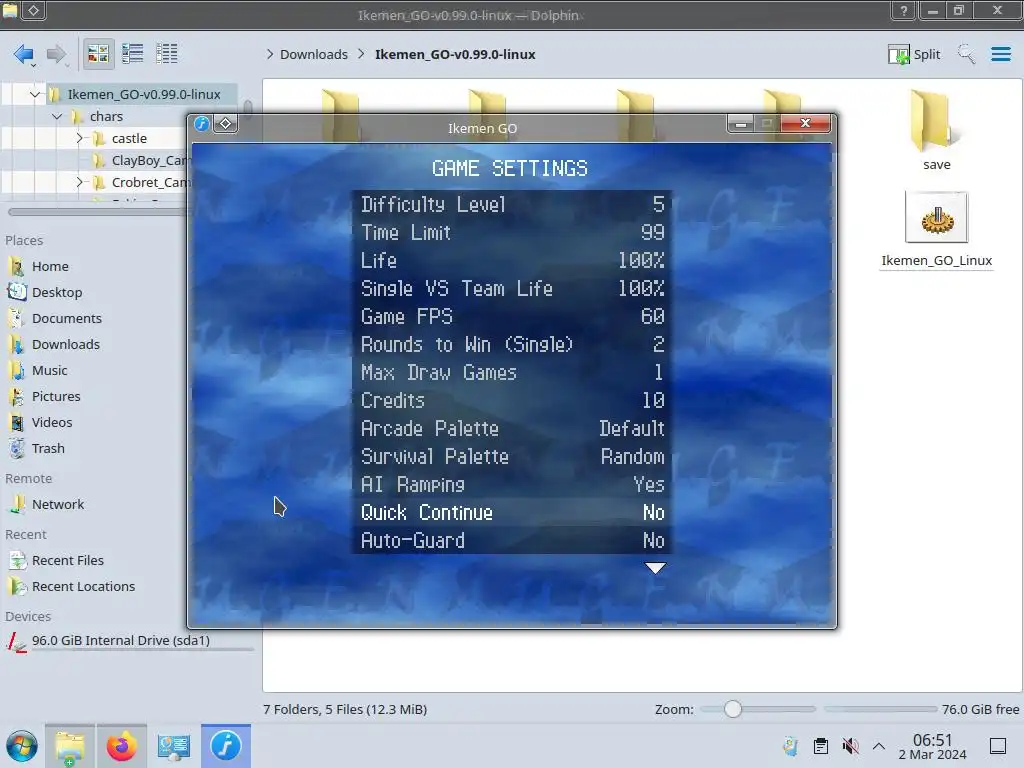The image size is (1024, 768).
Task: Click the Dolphin back navigation arrow
Action: [24, 54]
